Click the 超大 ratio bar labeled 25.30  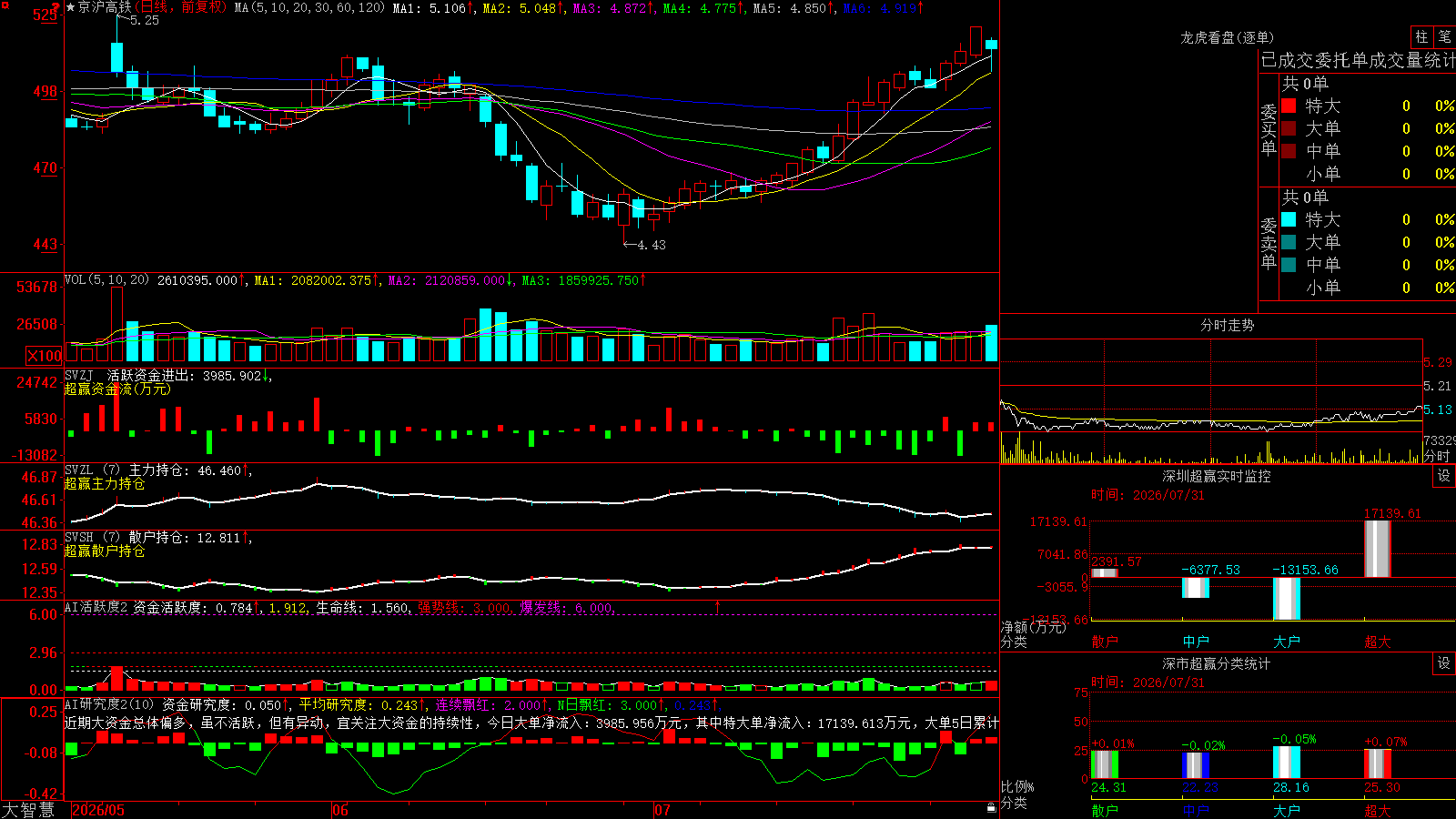click(1378, 763)
